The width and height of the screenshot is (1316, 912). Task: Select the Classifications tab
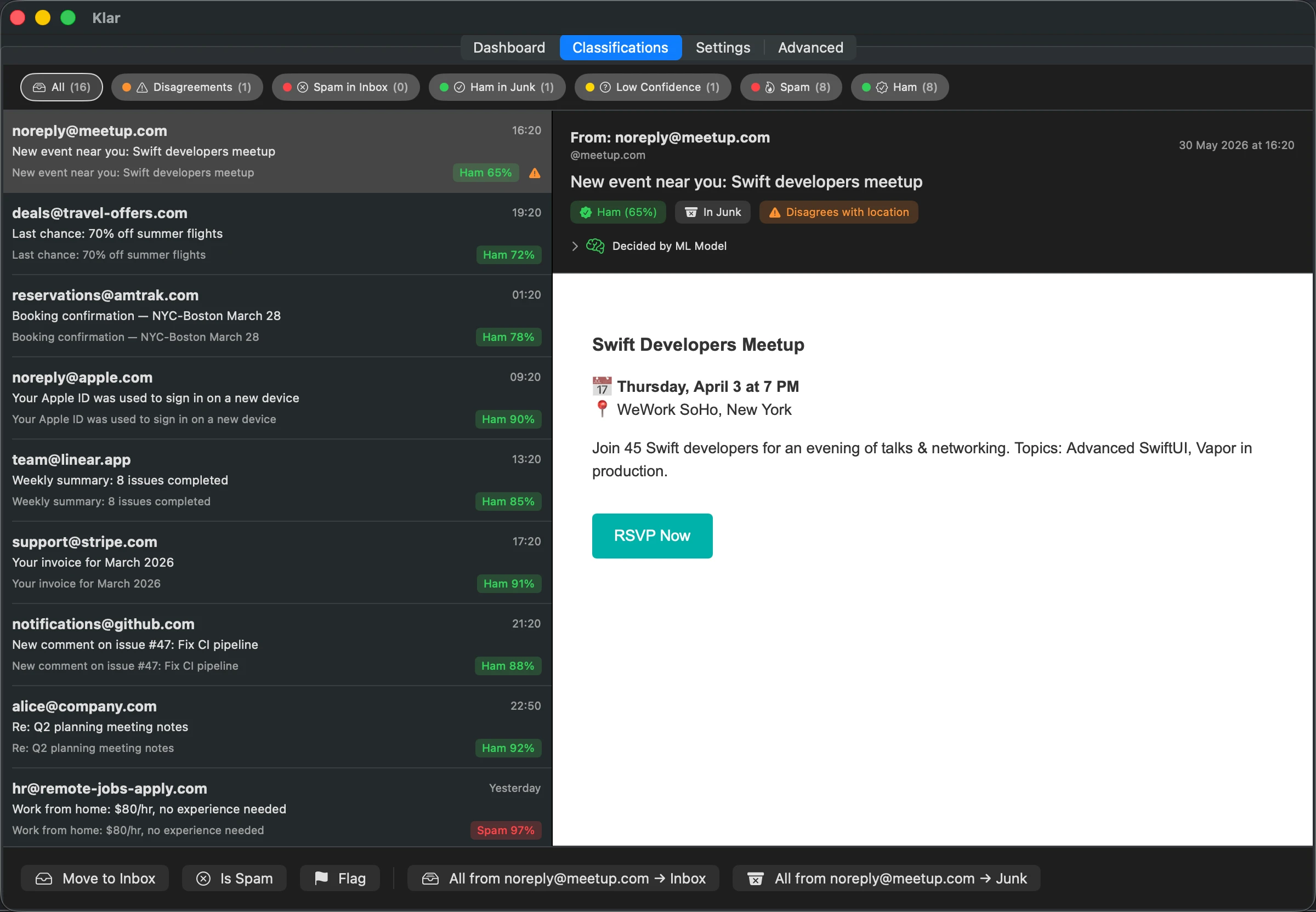pos(620,48)
